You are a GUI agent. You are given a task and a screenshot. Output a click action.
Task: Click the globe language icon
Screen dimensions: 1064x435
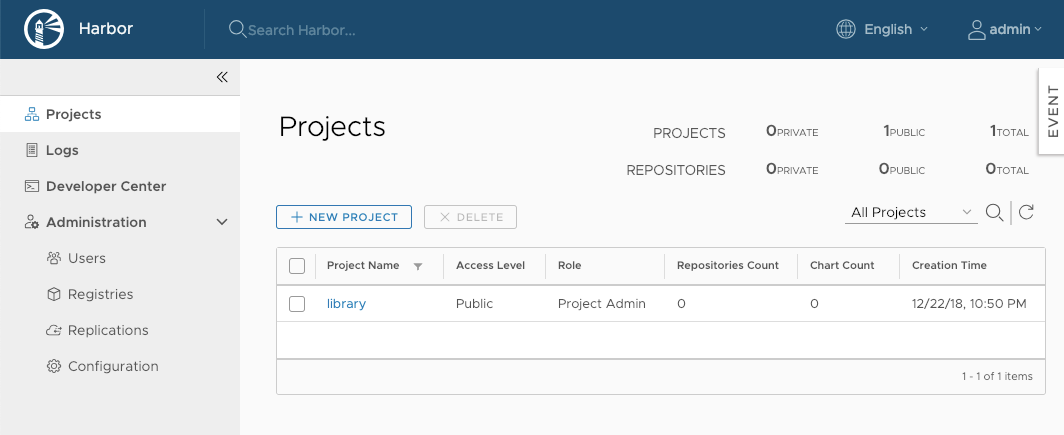click(846, 29)
